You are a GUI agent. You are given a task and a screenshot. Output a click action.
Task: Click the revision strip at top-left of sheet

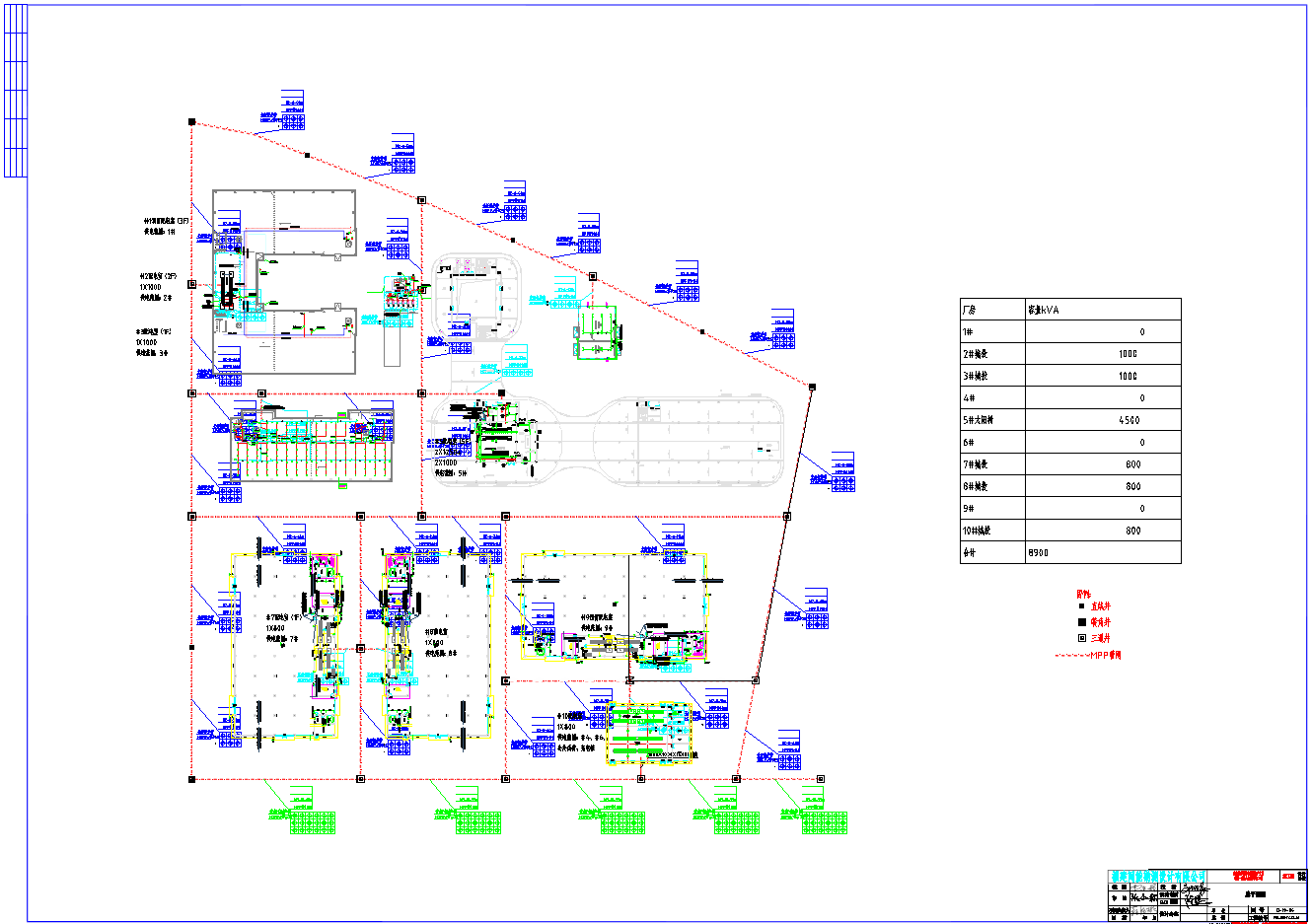[15, 92]
